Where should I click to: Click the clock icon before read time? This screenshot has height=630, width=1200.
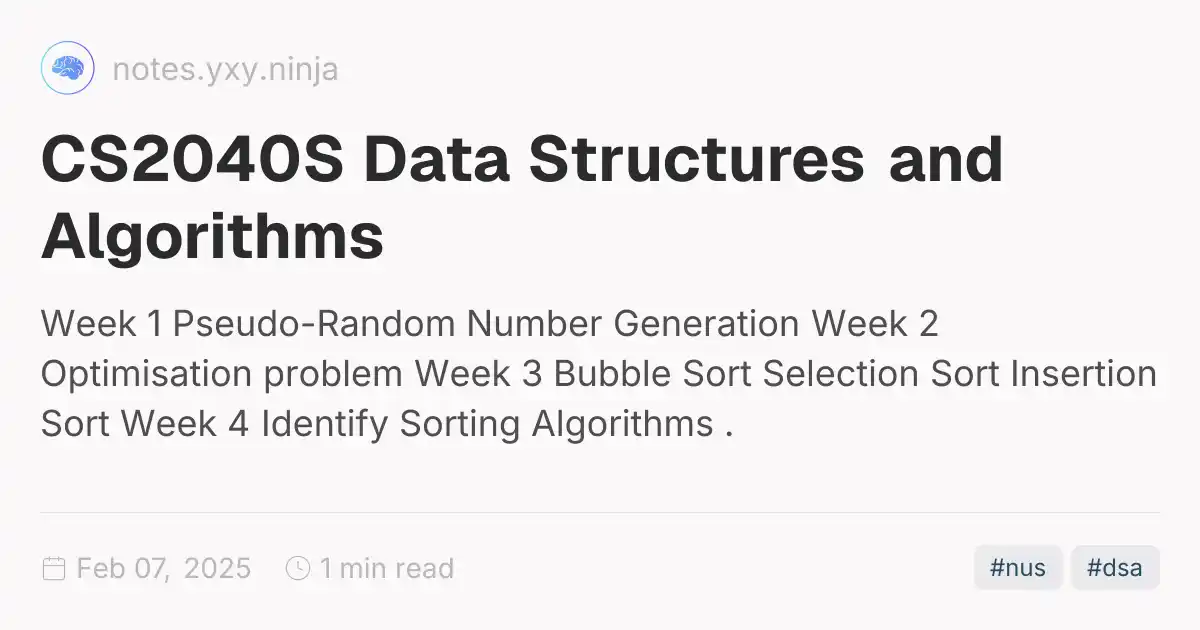tap(298, 569)
